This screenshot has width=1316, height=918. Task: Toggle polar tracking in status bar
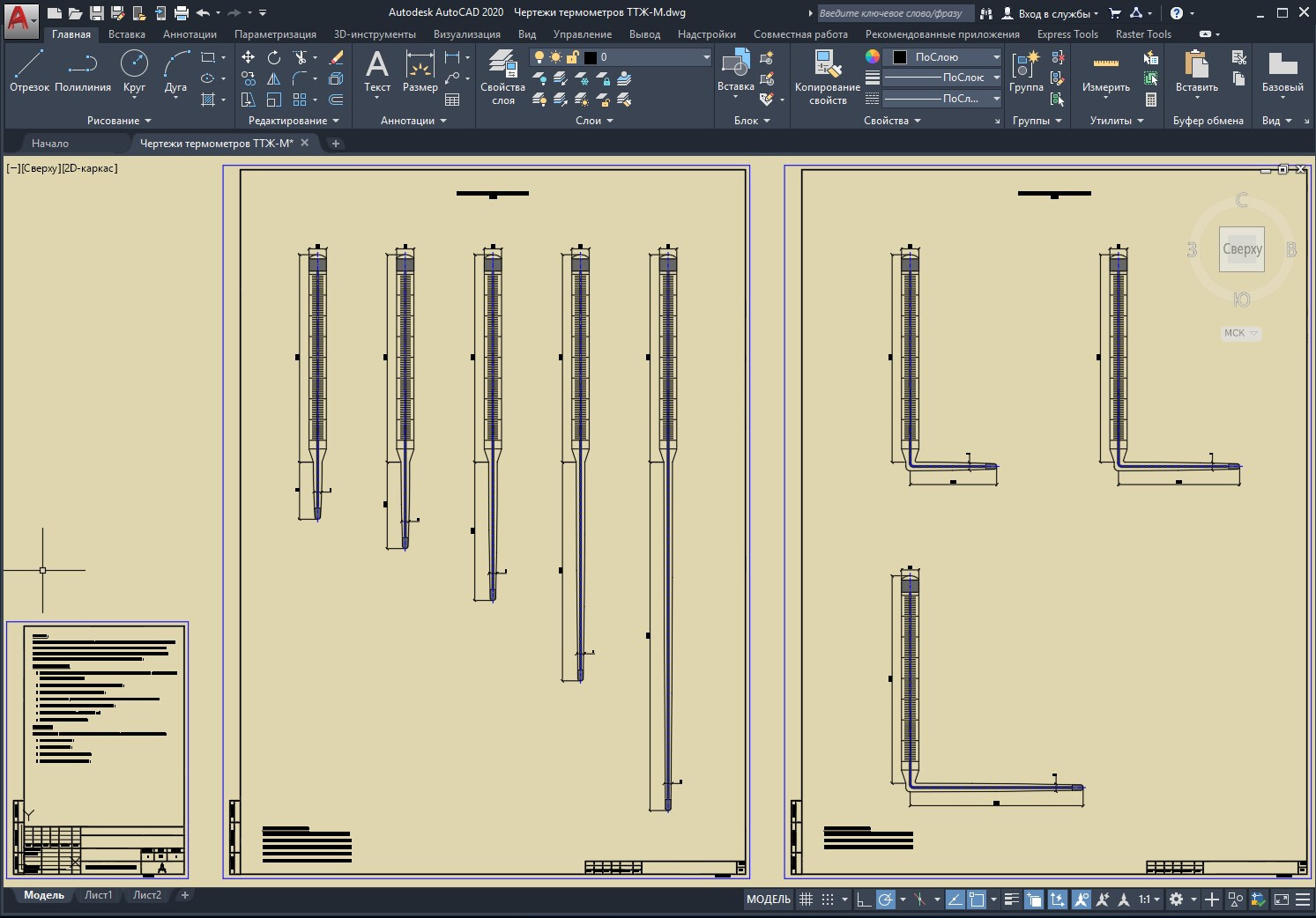pyautogui.click(x=886, y=899)
